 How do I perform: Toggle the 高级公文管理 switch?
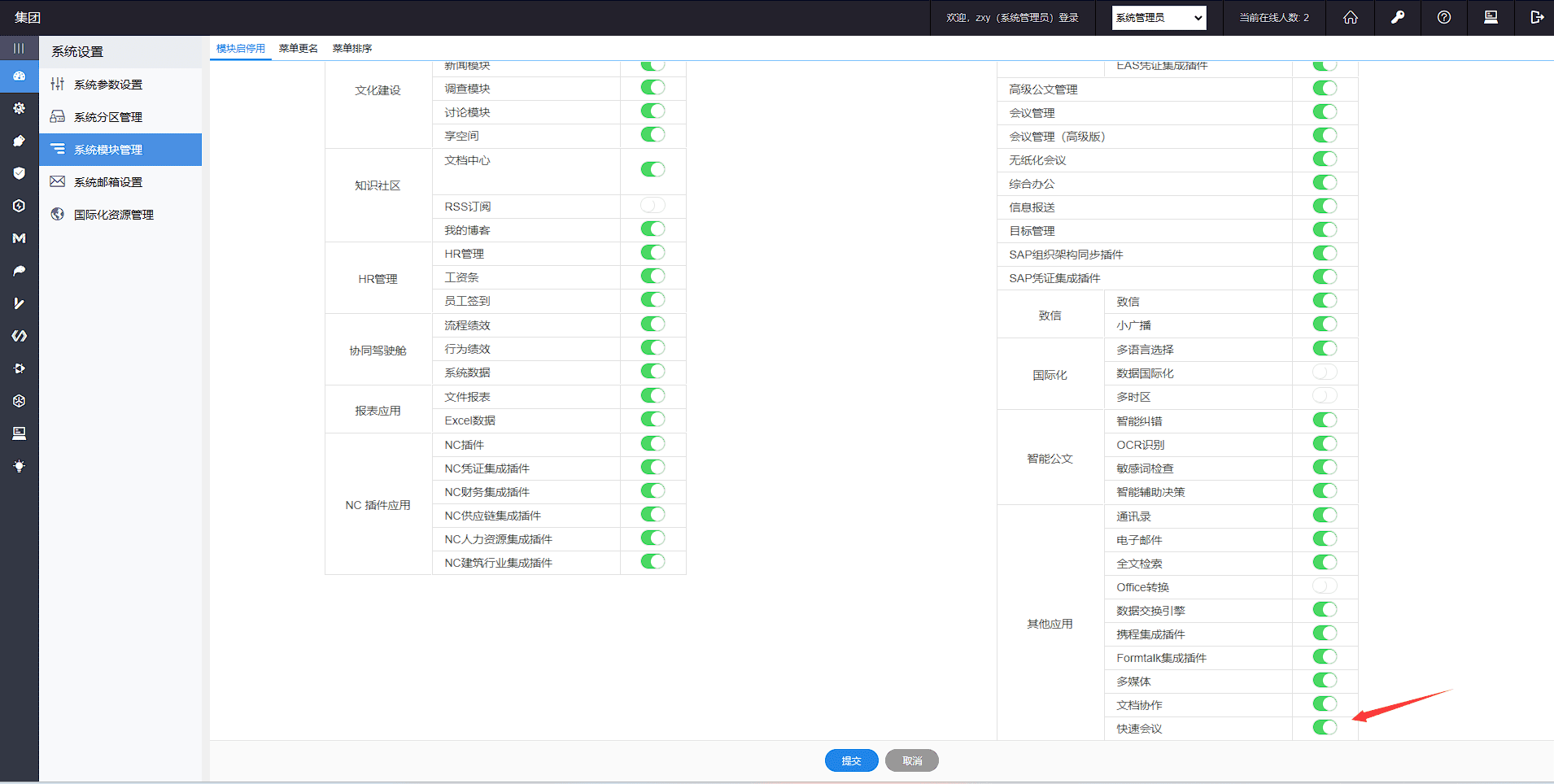pyautogui.click(x=1325, y=88)
